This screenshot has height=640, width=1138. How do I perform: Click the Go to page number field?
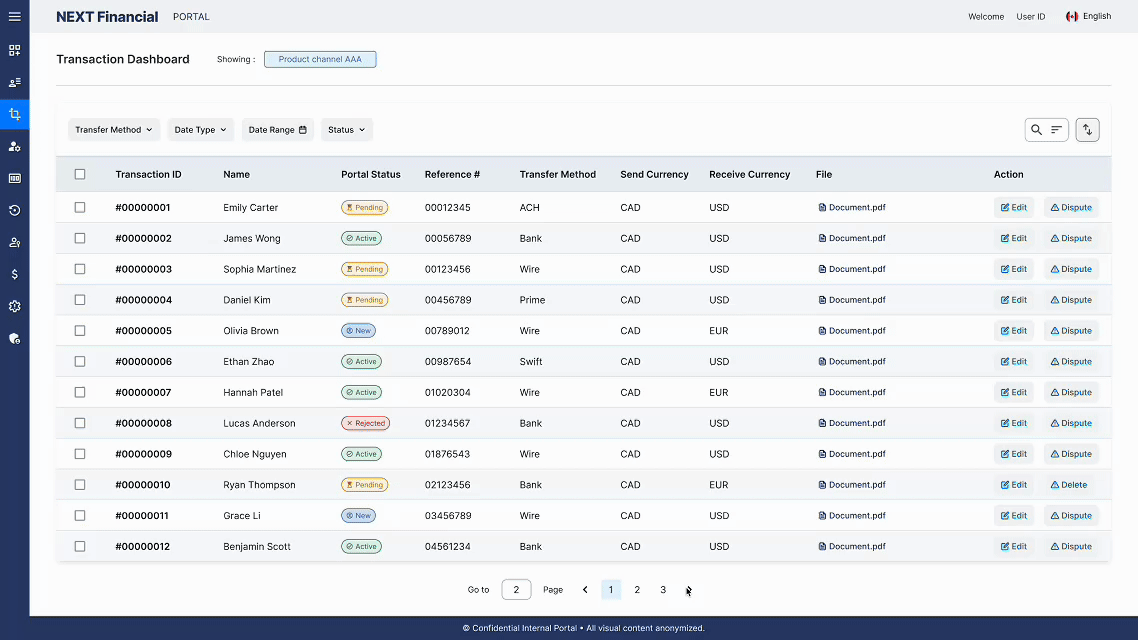(x=516, y=590)
